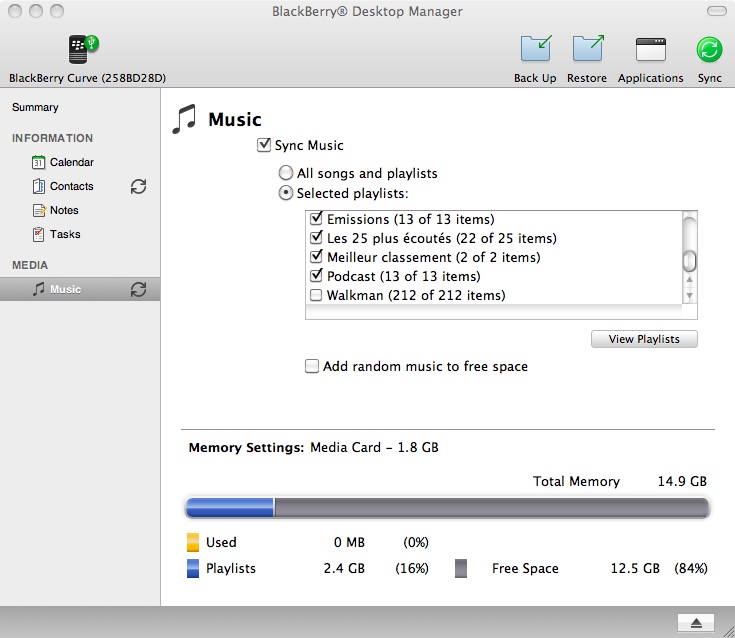
Task: Click the Music note sidebar icon
Action: click(x=38, y=289)
